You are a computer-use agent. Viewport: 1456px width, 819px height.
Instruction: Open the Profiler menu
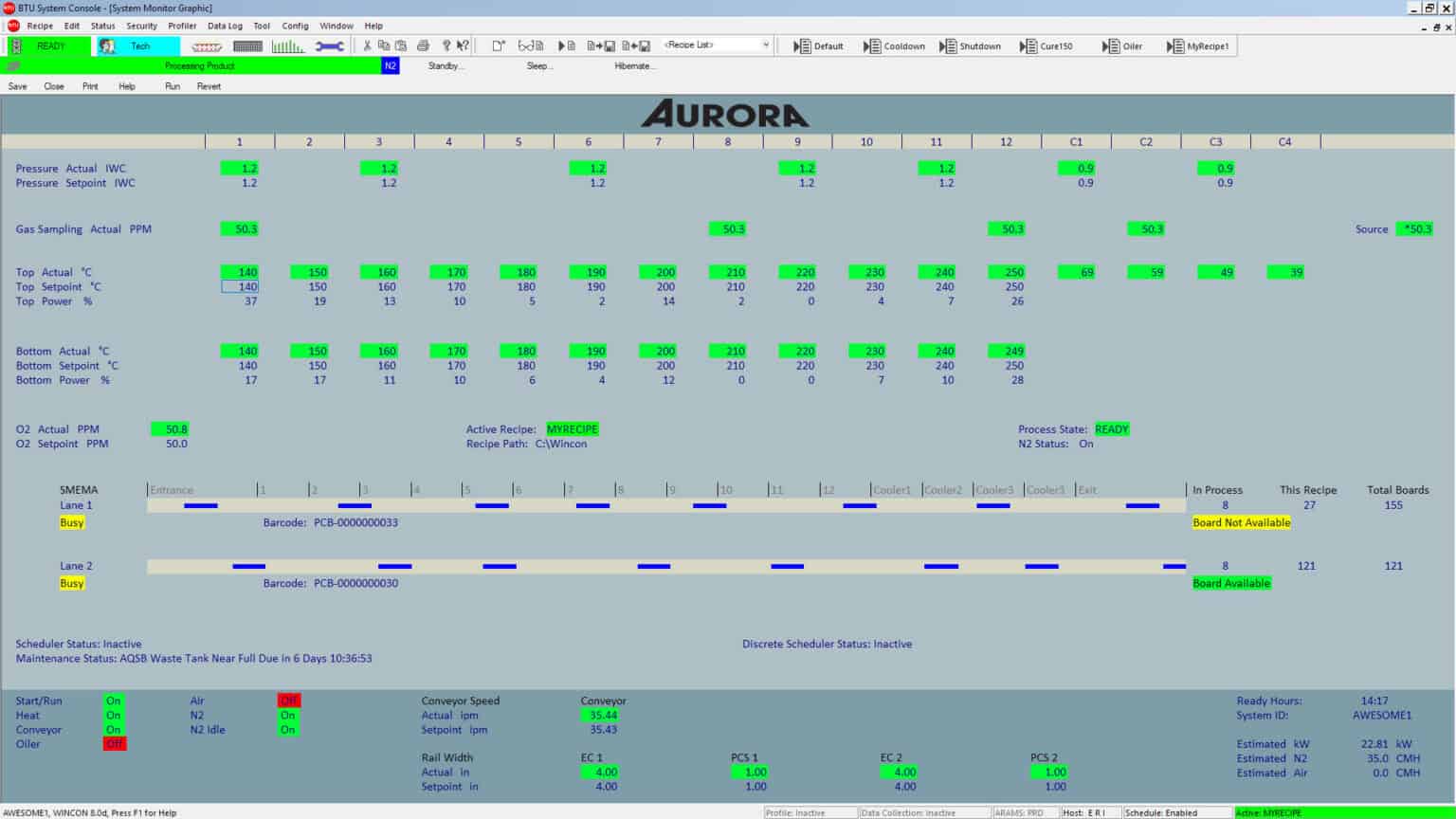(x=182, y=26)
